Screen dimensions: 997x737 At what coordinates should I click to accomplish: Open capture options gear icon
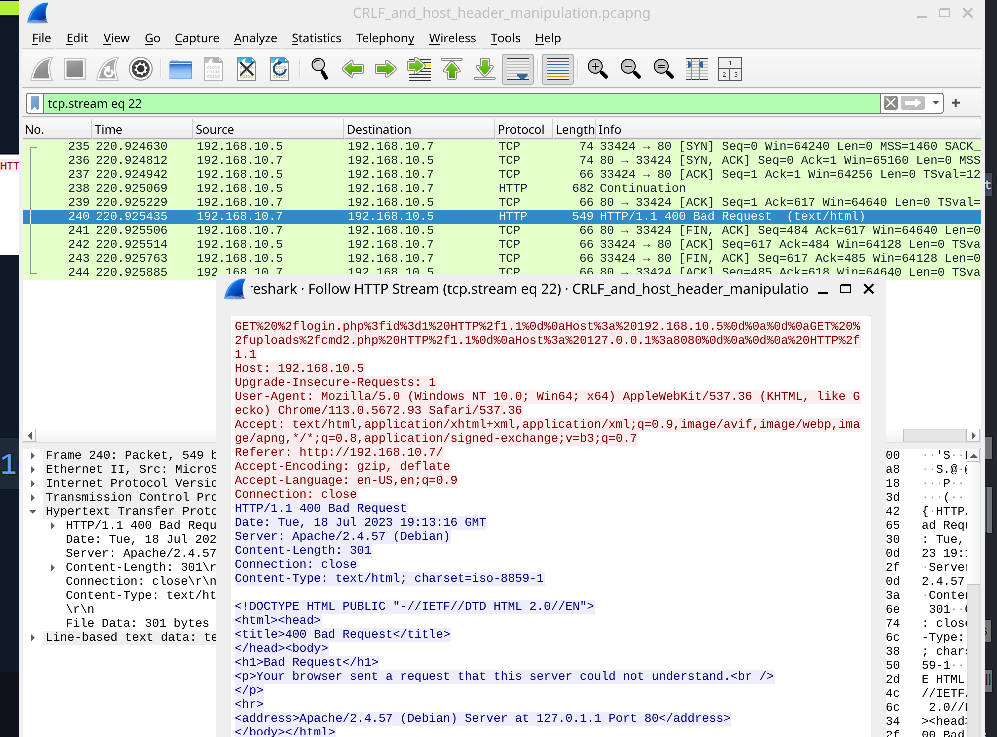(141, 69)
